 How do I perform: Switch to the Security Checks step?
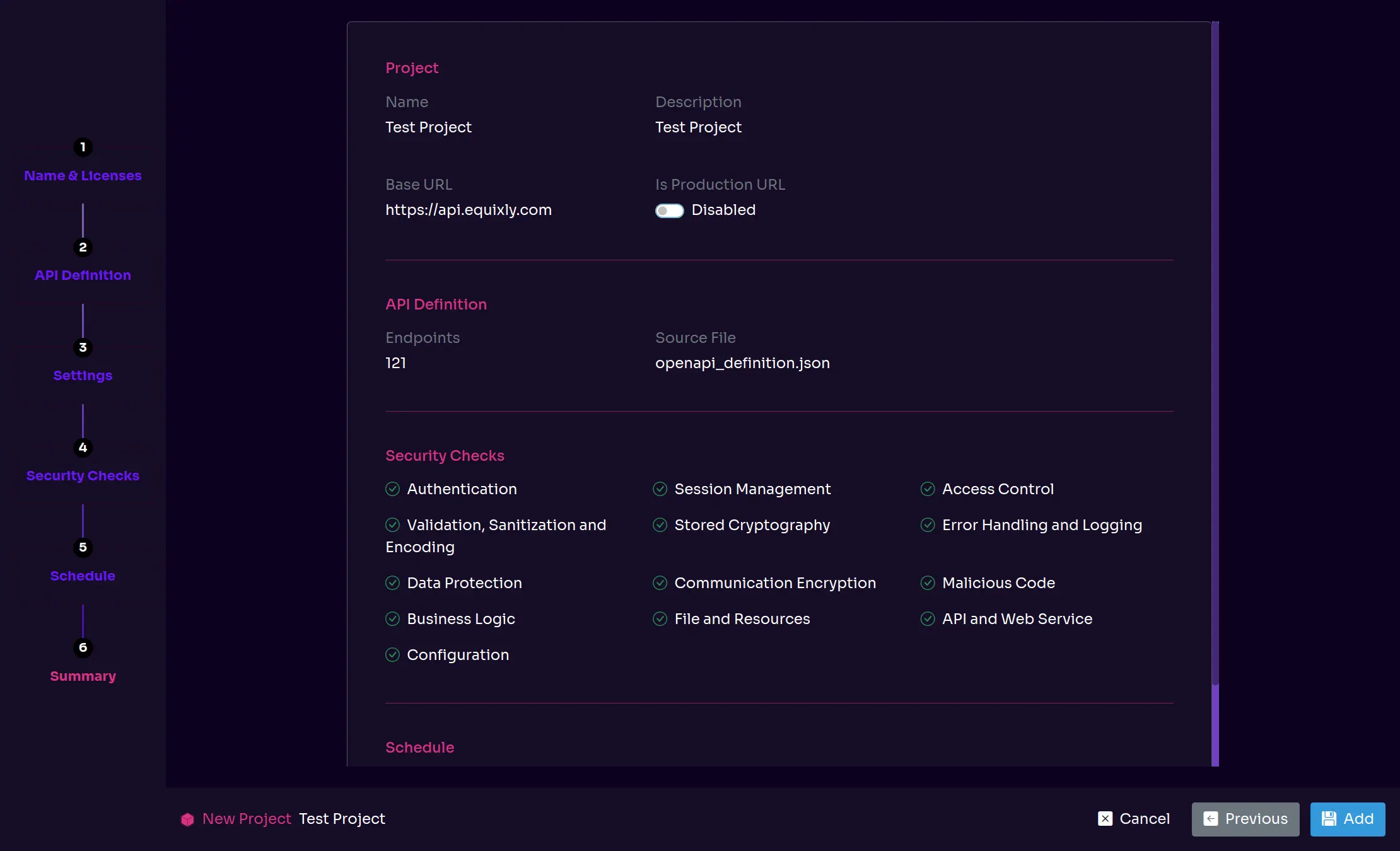point(83,476)
